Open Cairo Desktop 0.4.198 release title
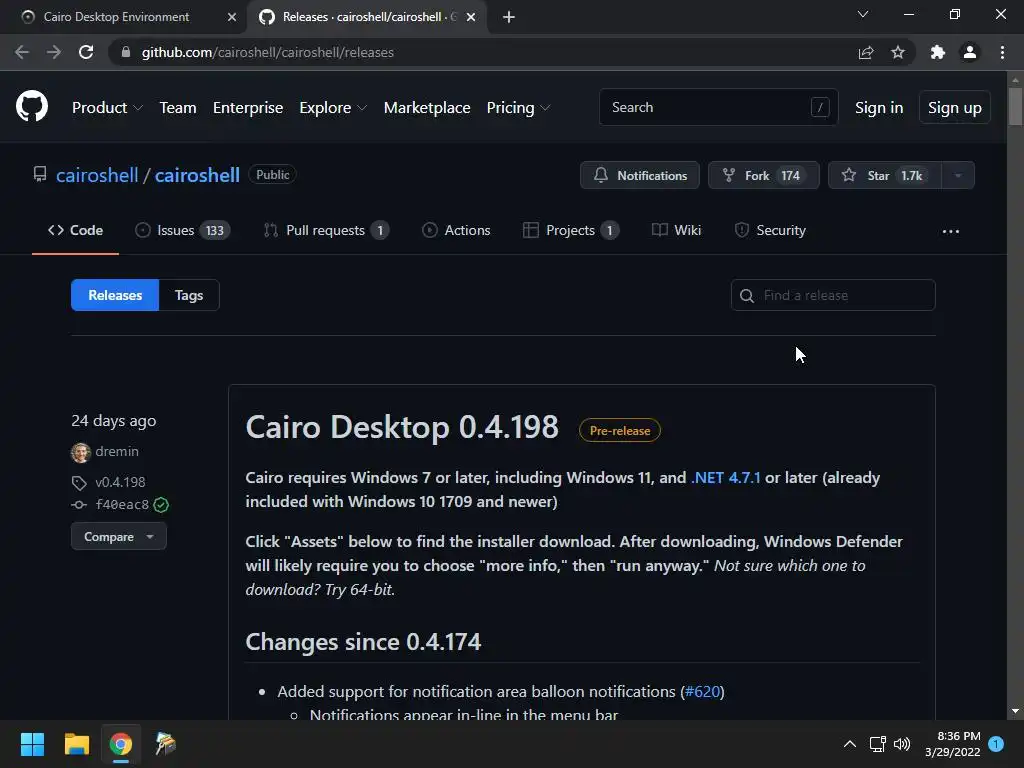Viewport: 1024px width, 768px height. click(402, 427)
